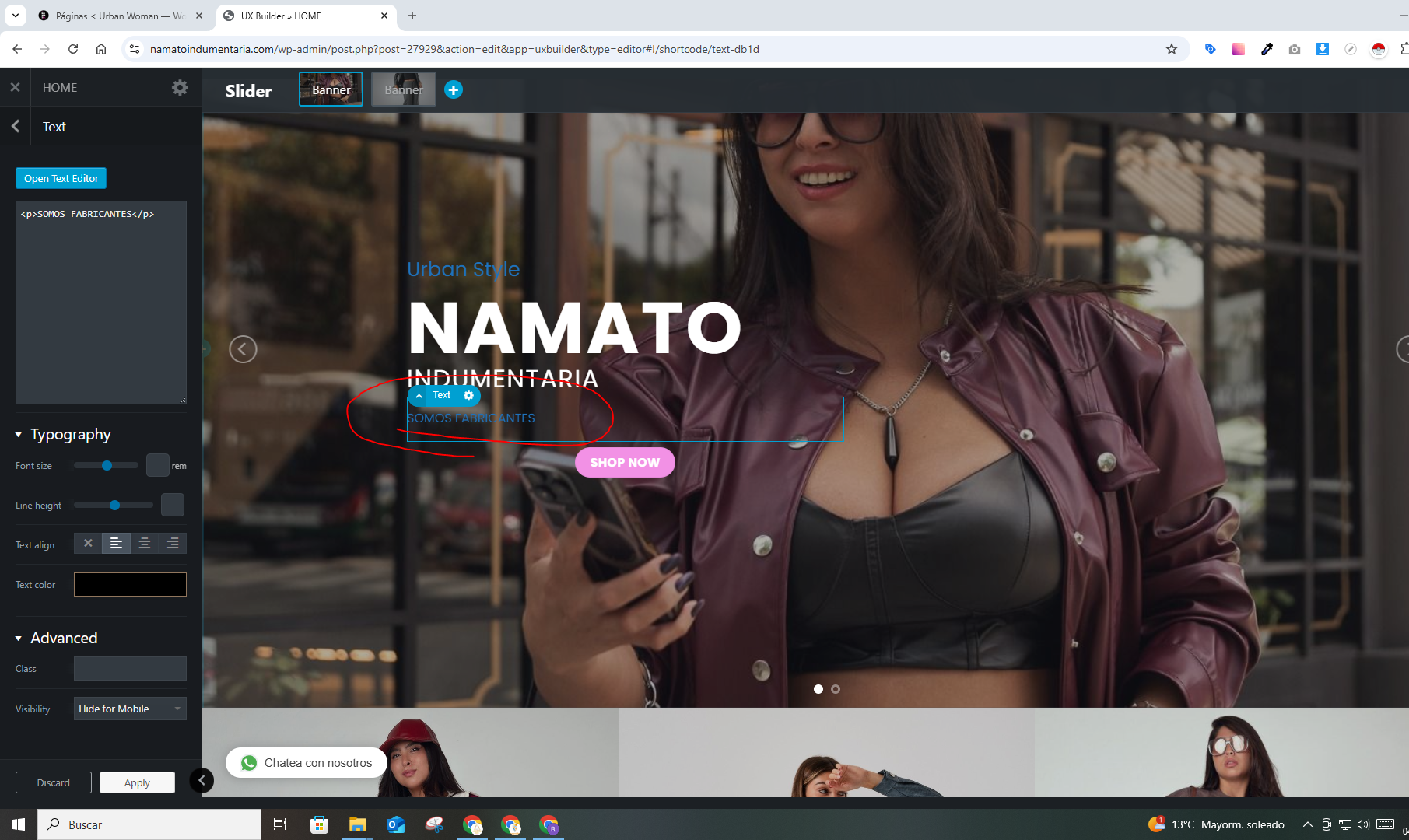Click the Windows Buscar search box

click(x=149, y=824)
